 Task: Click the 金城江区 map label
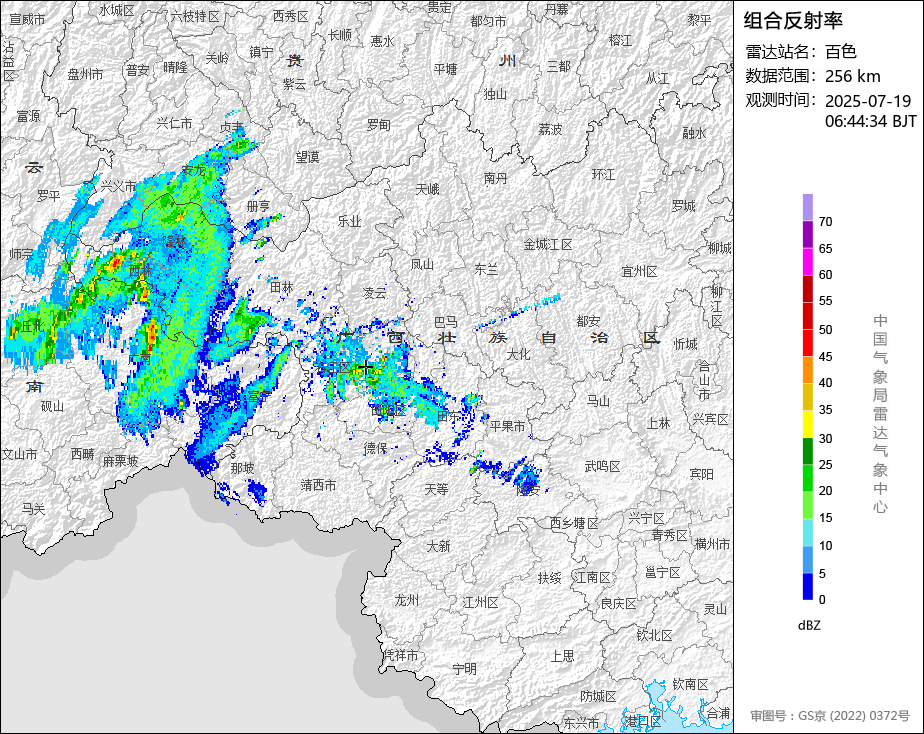548,244
